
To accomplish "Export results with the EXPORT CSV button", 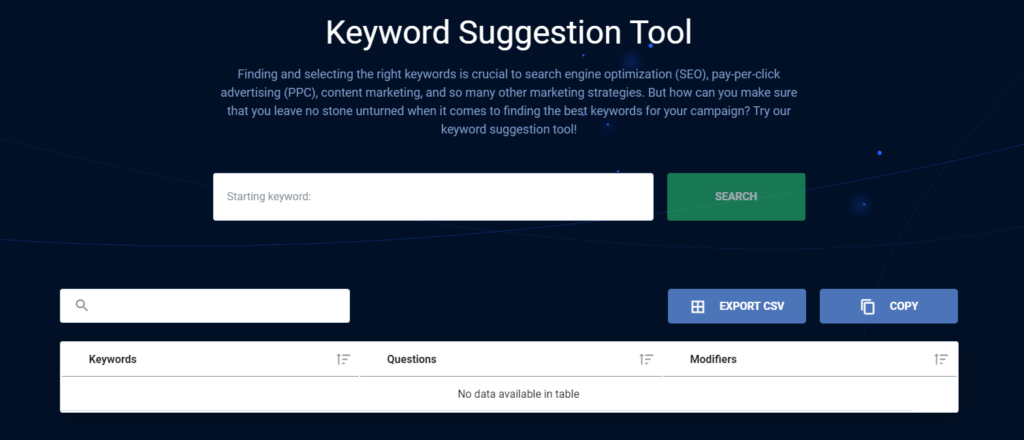I will pos(737,306).
